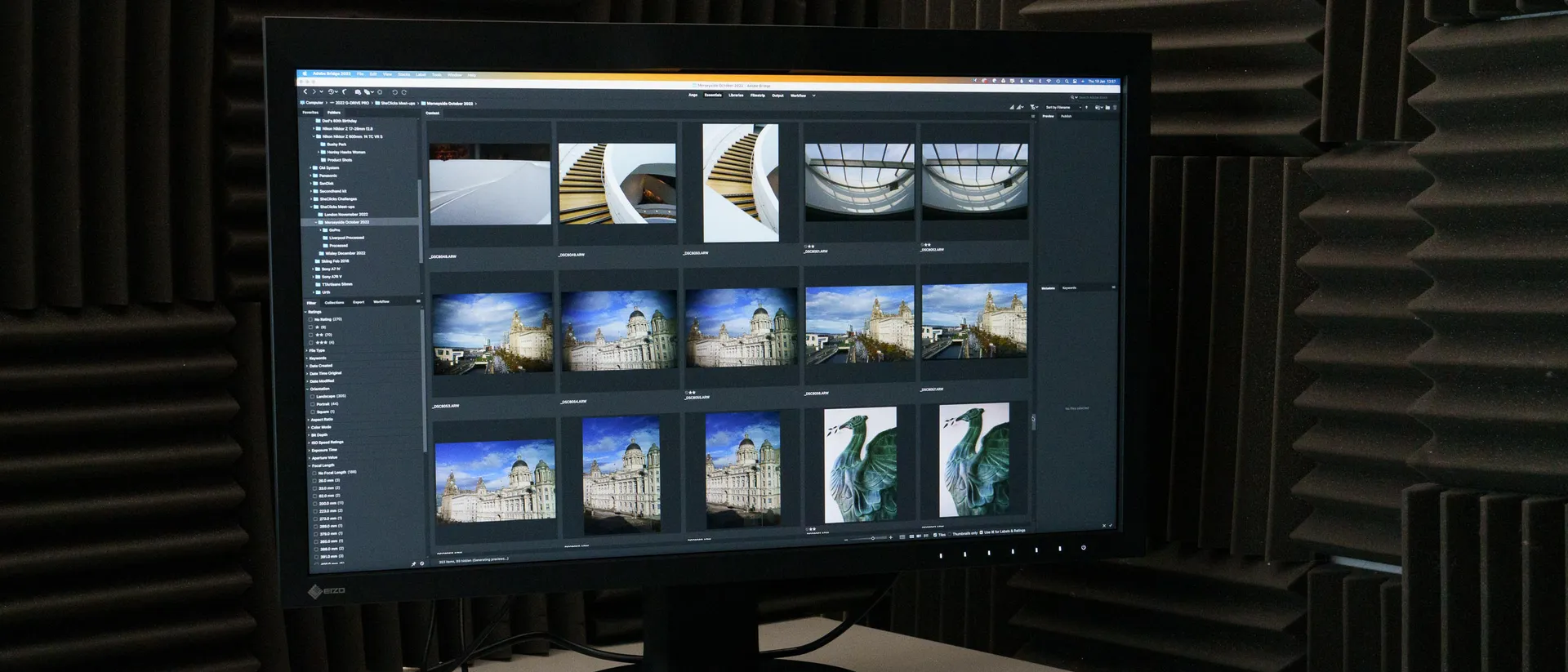The image size is (1568, 672).
Task: Click the Go Back arrow in toolbar
Action: [x=306, y=92]
